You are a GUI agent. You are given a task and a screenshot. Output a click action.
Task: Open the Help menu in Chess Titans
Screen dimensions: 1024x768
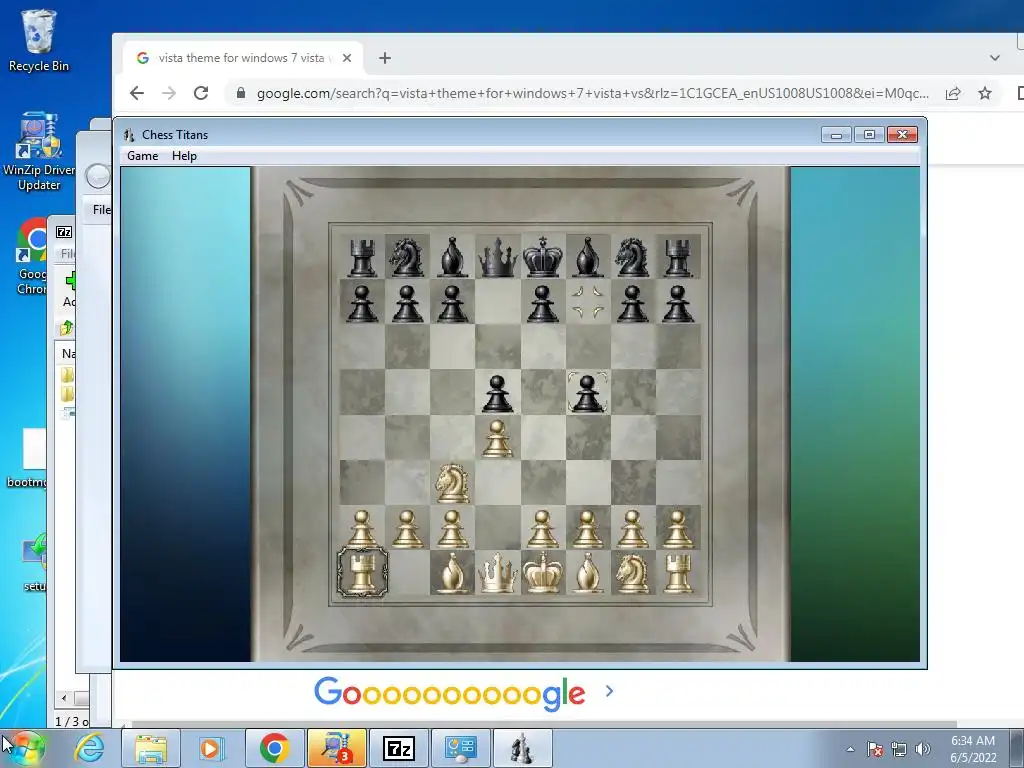(x=184, y=156)
